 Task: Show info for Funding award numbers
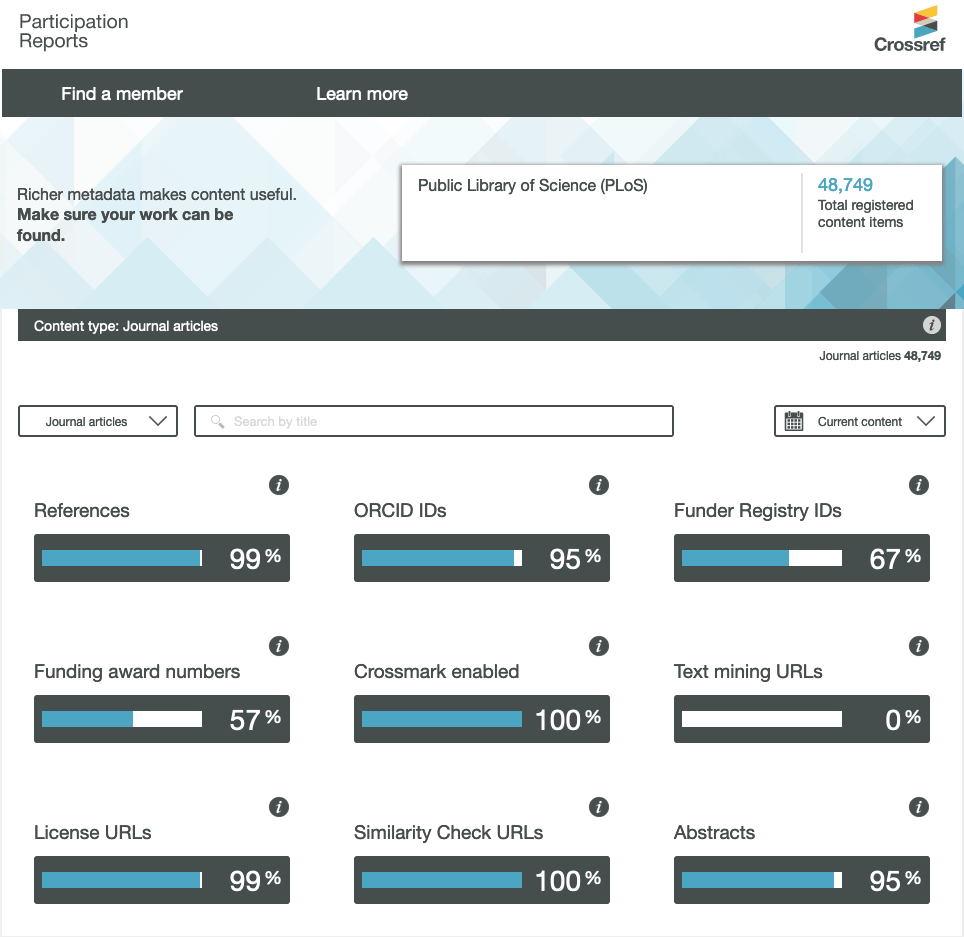279,646
